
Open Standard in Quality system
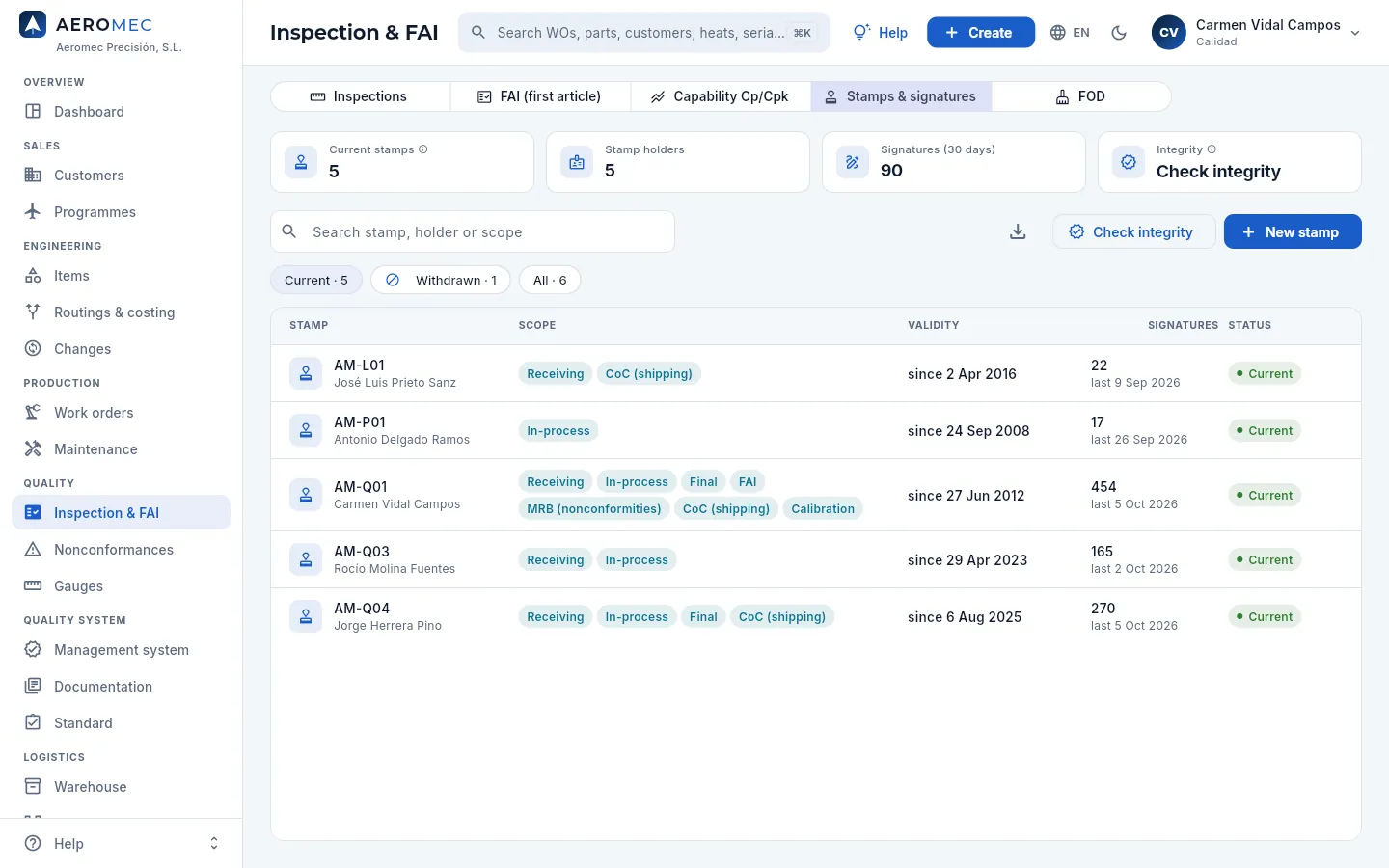click(x=121, y=723)
